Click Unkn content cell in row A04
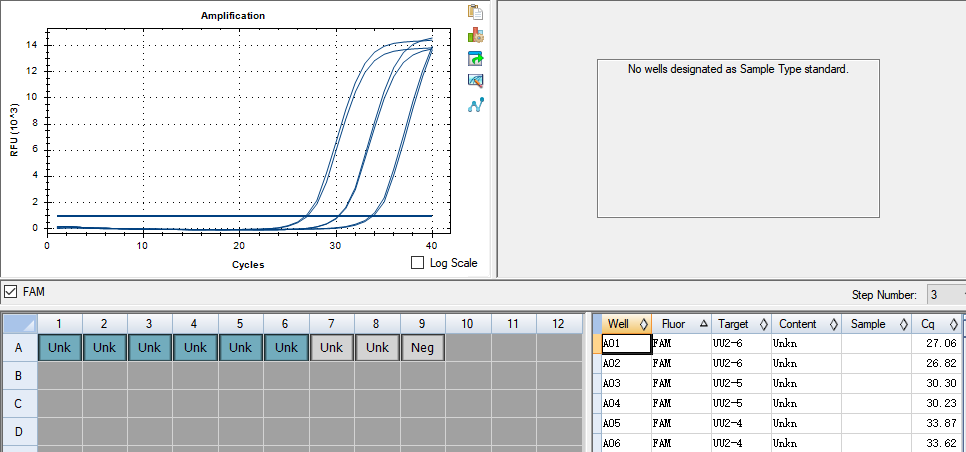Image resolution: width=966 pixels, height=452 pixels. tap(806, 403)
